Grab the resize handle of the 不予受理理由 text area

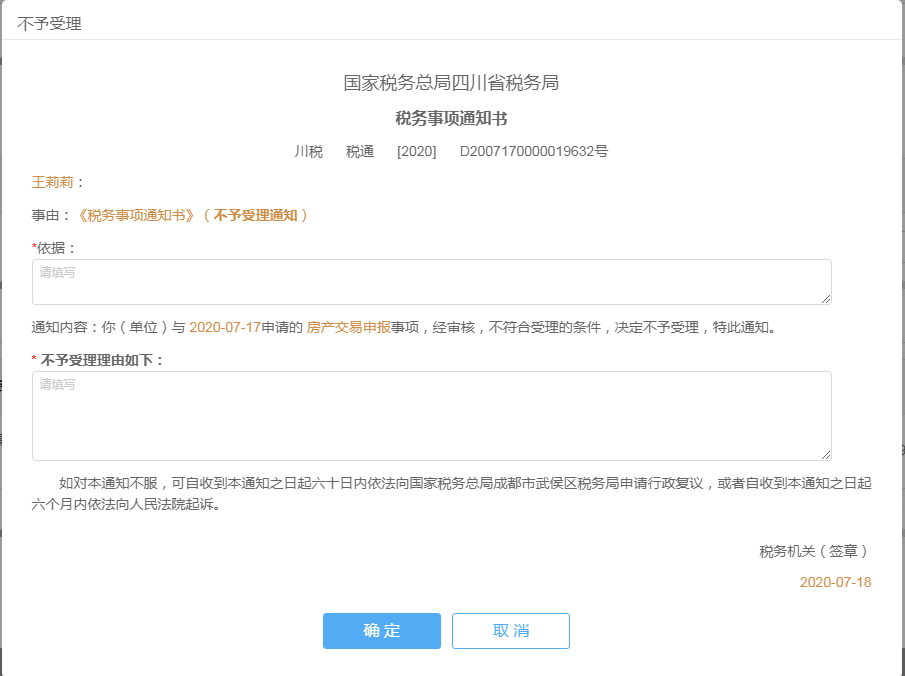pos(826,455)
